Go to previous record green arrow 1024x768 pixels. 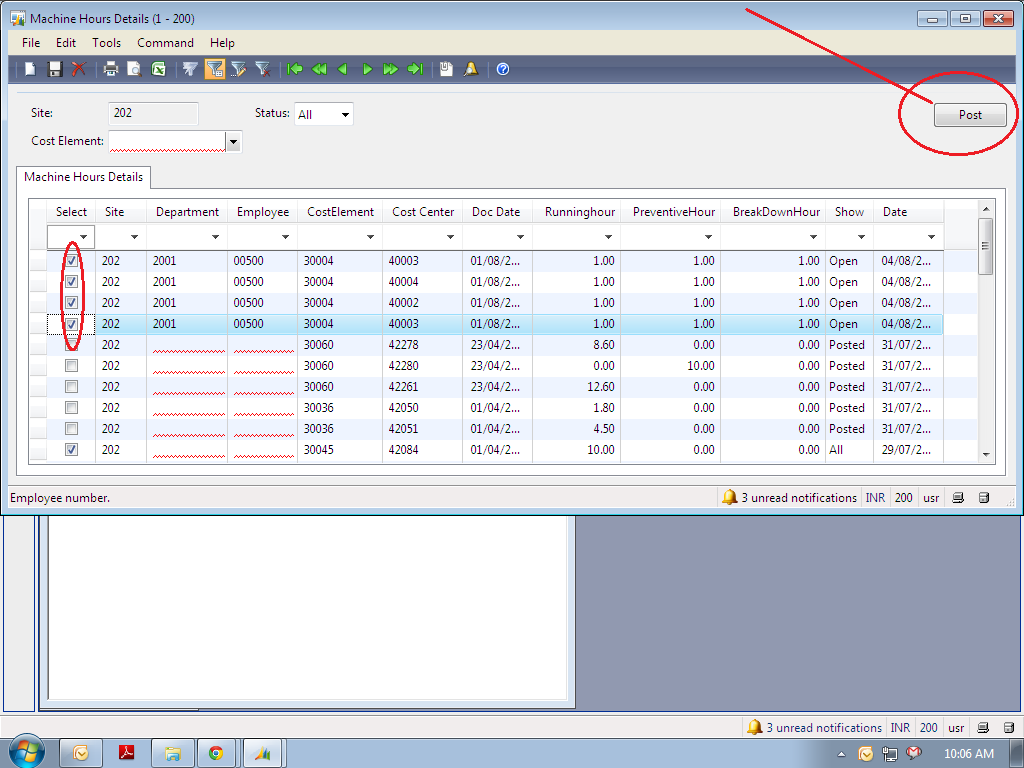(342, 69)
